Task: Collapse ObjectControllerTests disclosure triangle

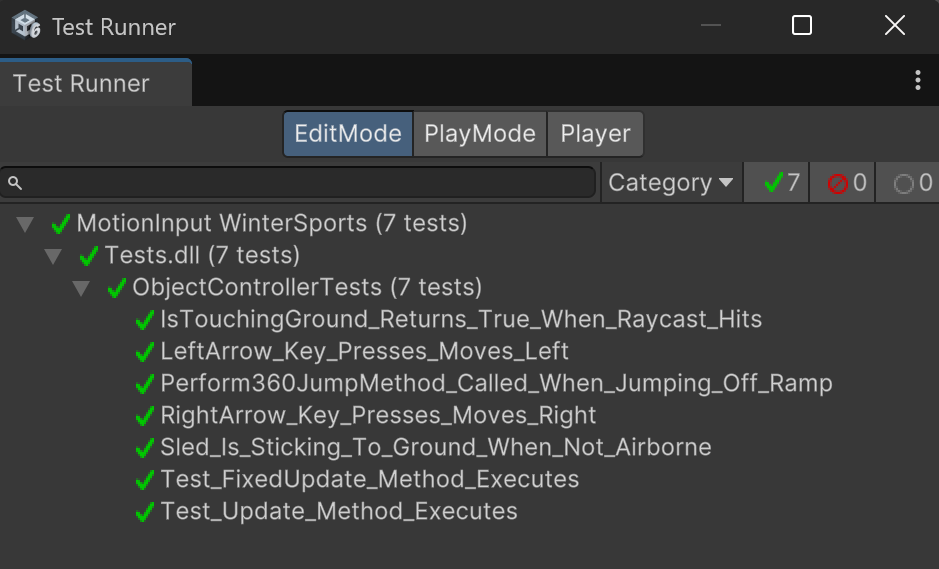Action: 81,288
